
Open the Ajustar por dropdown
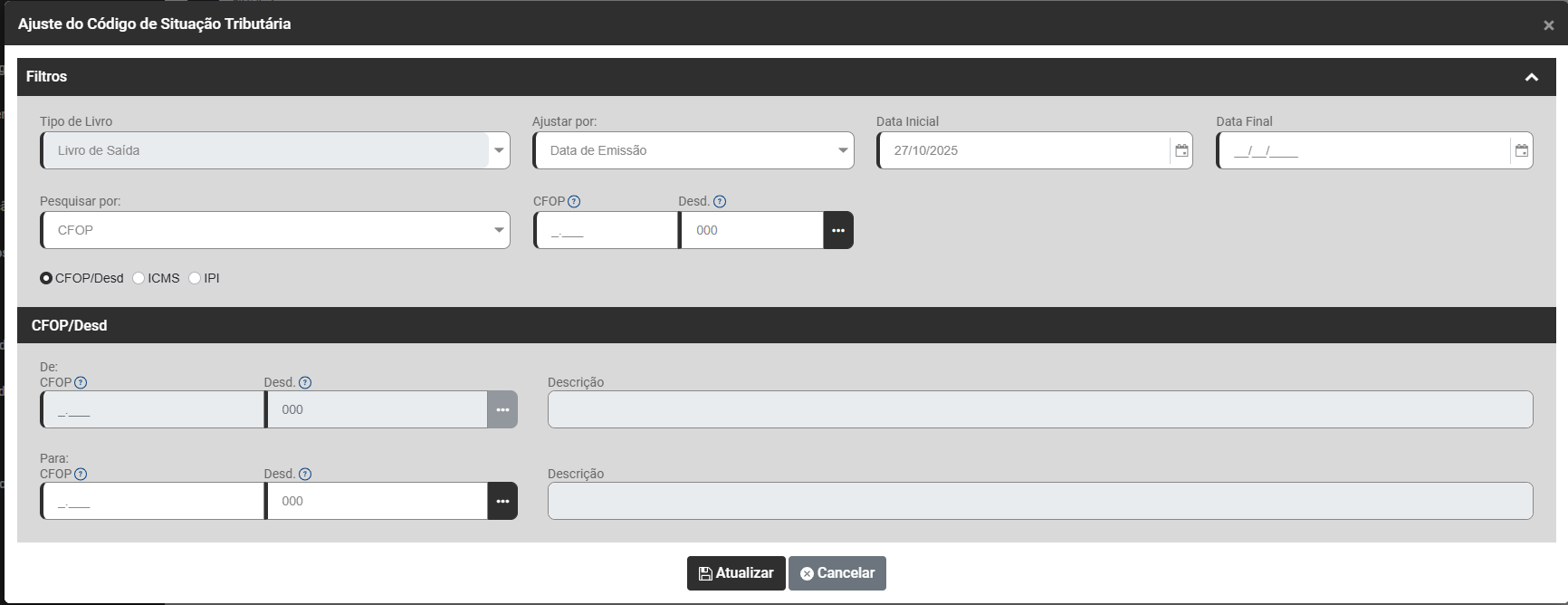tap(693, 150)
